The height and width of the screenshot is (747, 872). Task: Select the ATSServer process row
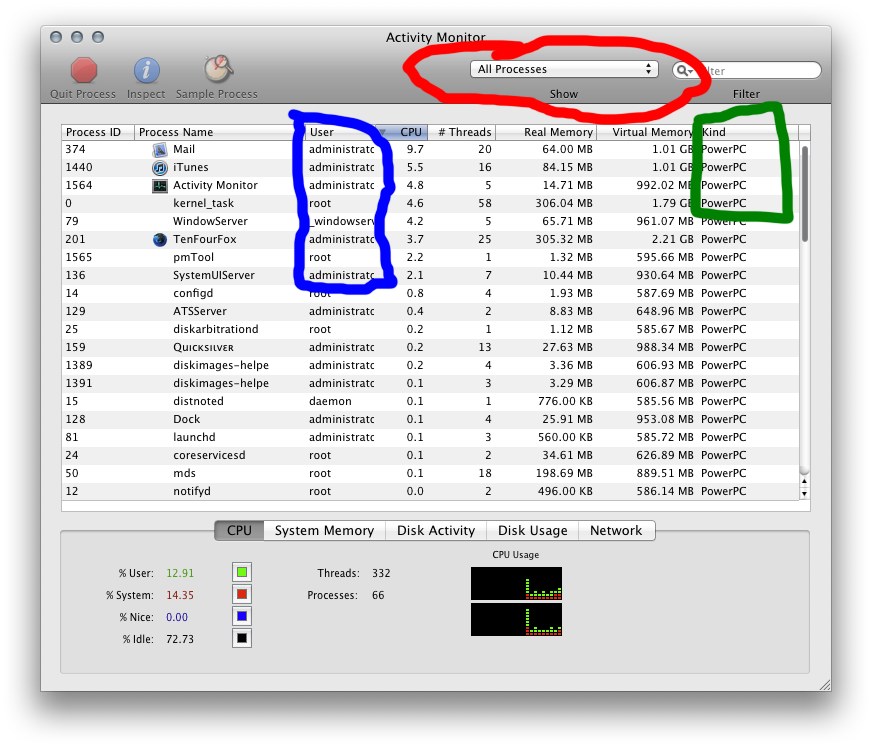(430, 311)
